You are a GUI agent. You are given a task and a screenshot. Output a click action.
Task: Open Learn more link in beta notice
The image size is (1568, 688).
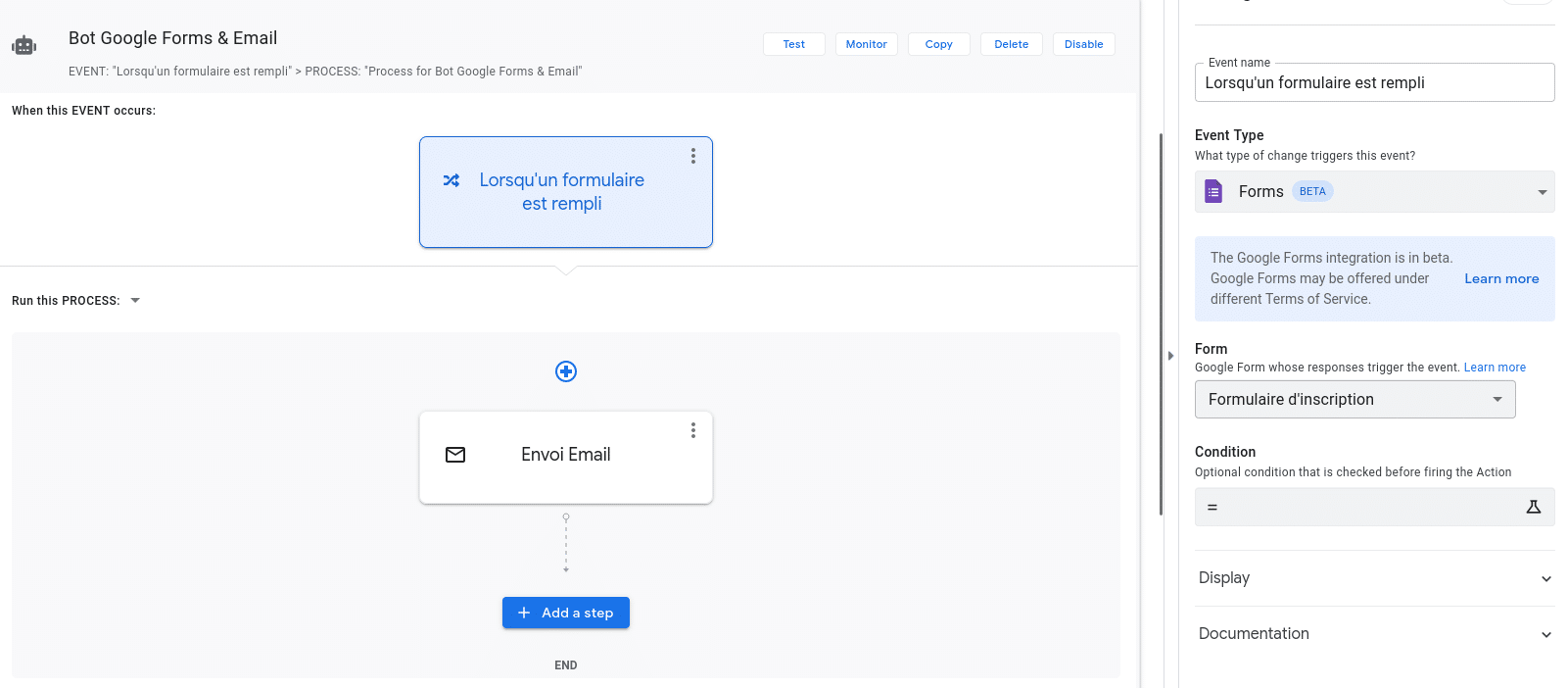pyautogui.click(x=1501, y=278)
